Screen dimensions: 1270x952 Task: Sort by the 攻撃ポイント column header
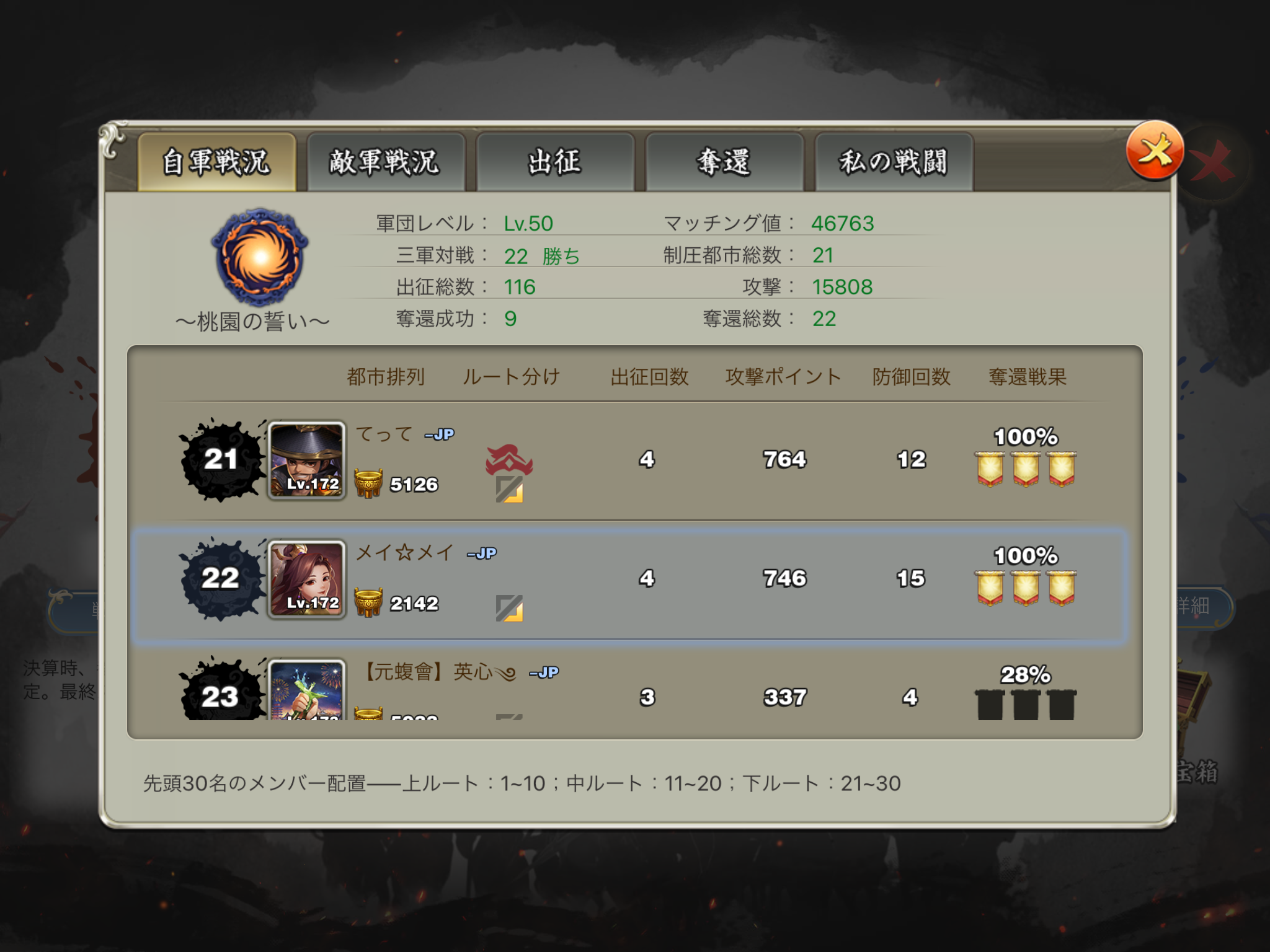783,377
